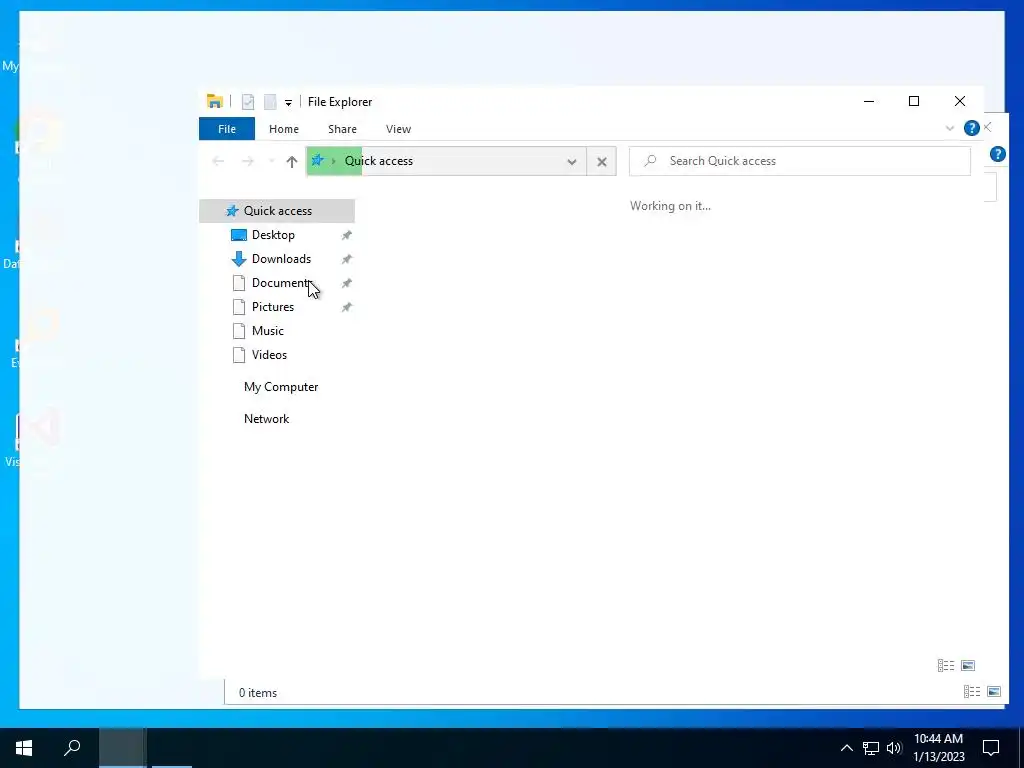Switch to large icons view in front window
The height and width of the screenshot is (768, 1024).
968,665
